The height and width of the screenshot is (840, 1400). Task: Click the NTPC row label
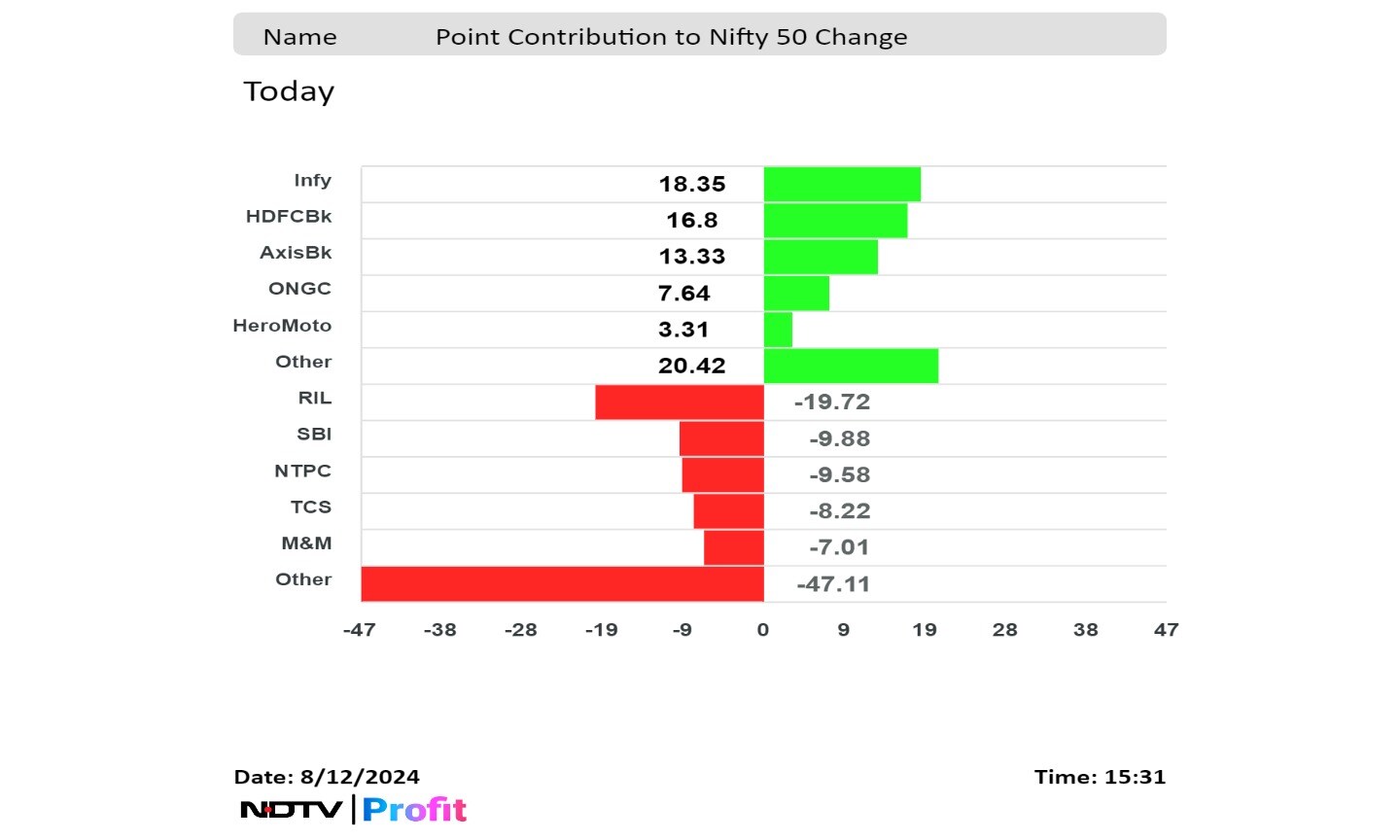point(302,472)
